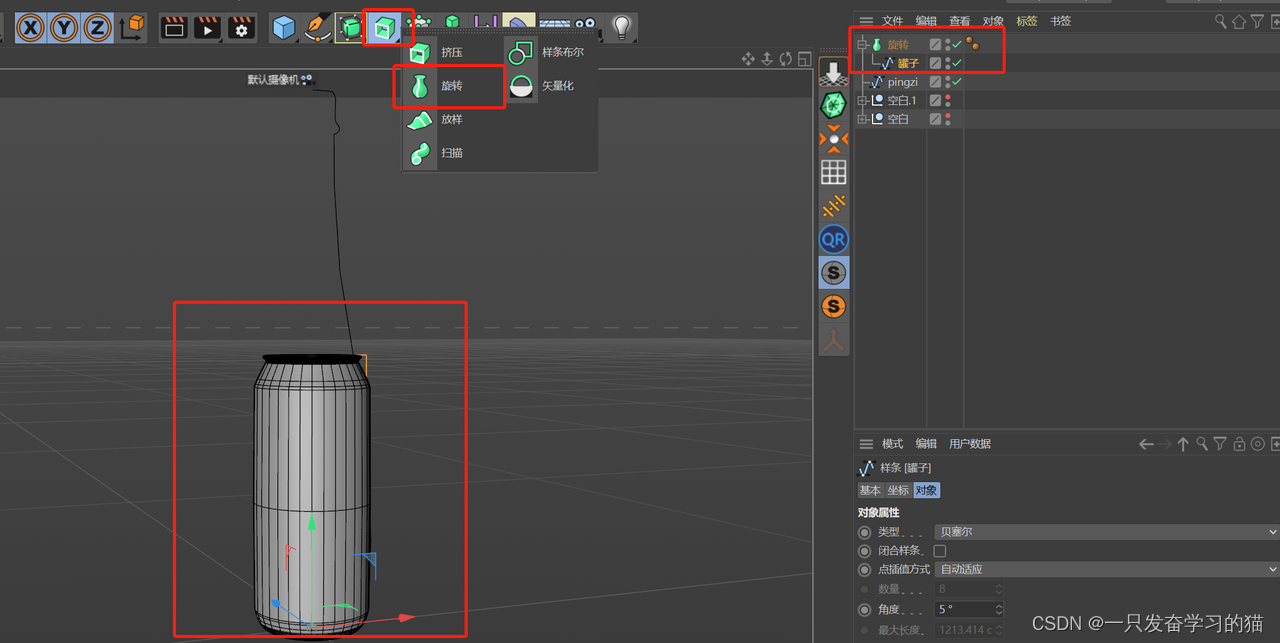Image resolution: width=1280 pixels, height=643 pixels.
Task: Click the lock icon in the Attribute Manager
Action: [x=1239, y=443]
